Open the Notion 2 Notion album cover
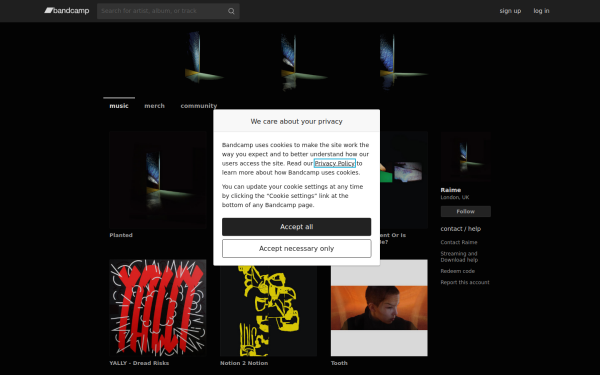This screenshot has width=600, height=375. (268, 311)
